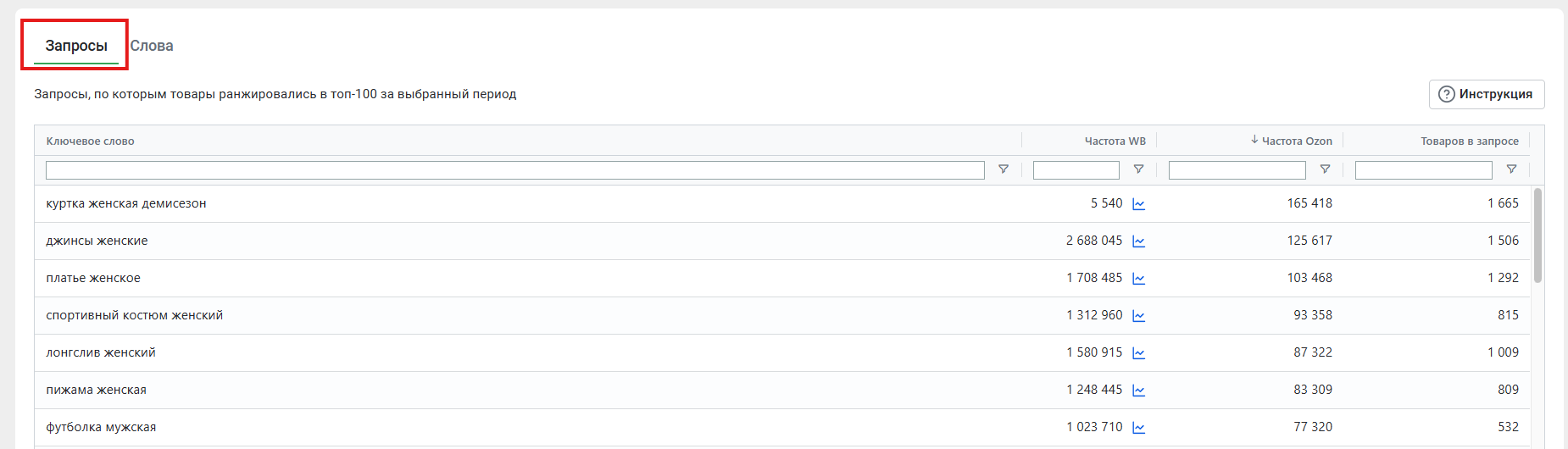Open filter options for Частота WB column
This screenshot has width=1568, height=449.
click(x=1138, y=169)
